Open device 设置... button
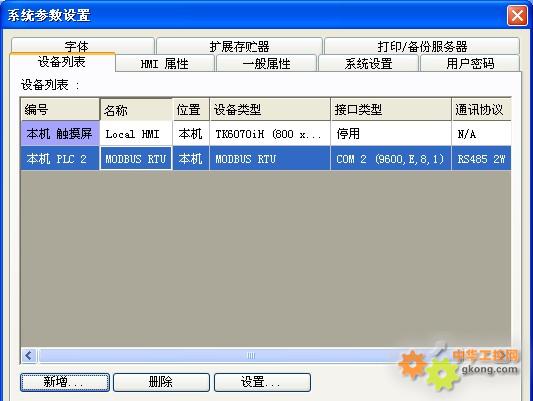This screenshot has height=401, width=533. [262, 382]
